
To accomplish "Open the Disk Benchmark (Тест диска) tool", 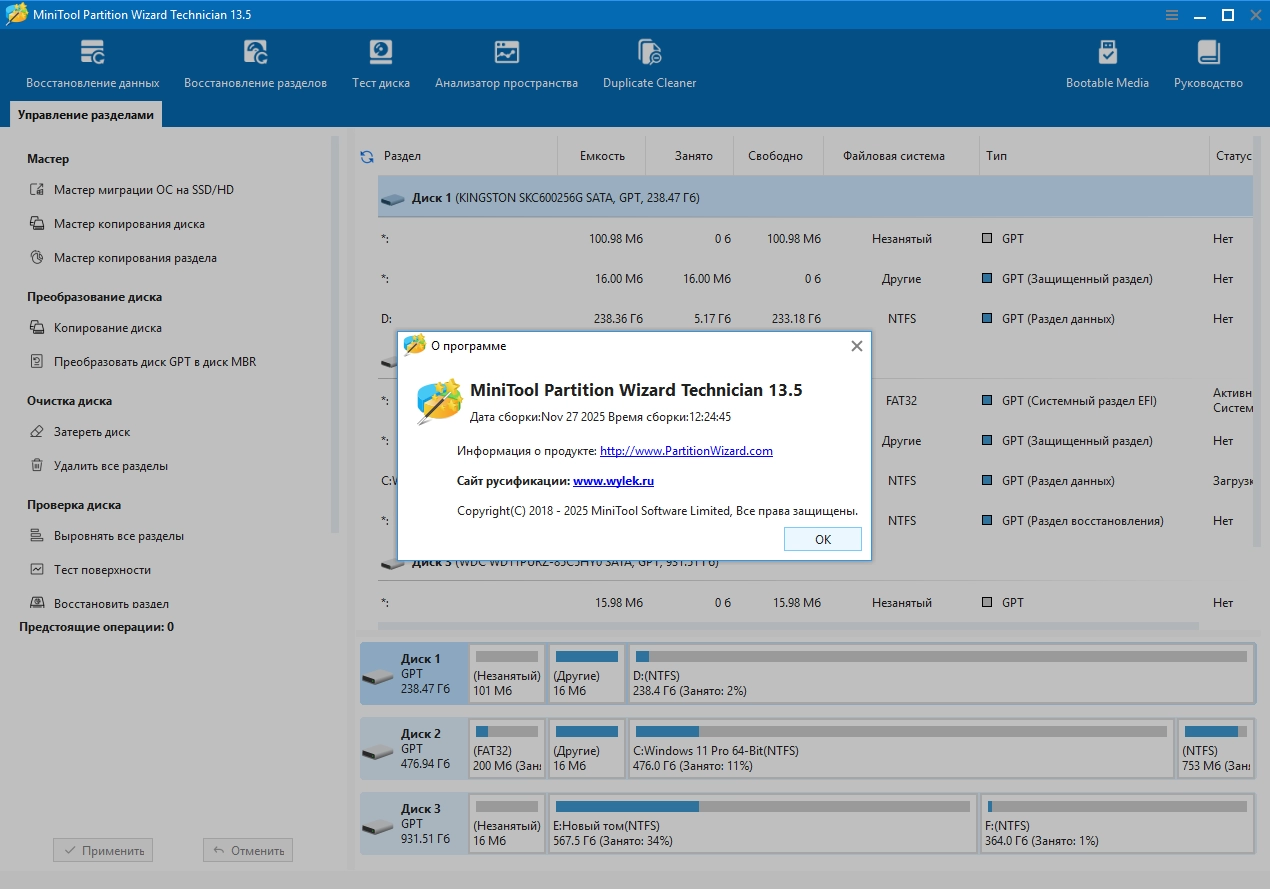I will [x=380, y=64].
